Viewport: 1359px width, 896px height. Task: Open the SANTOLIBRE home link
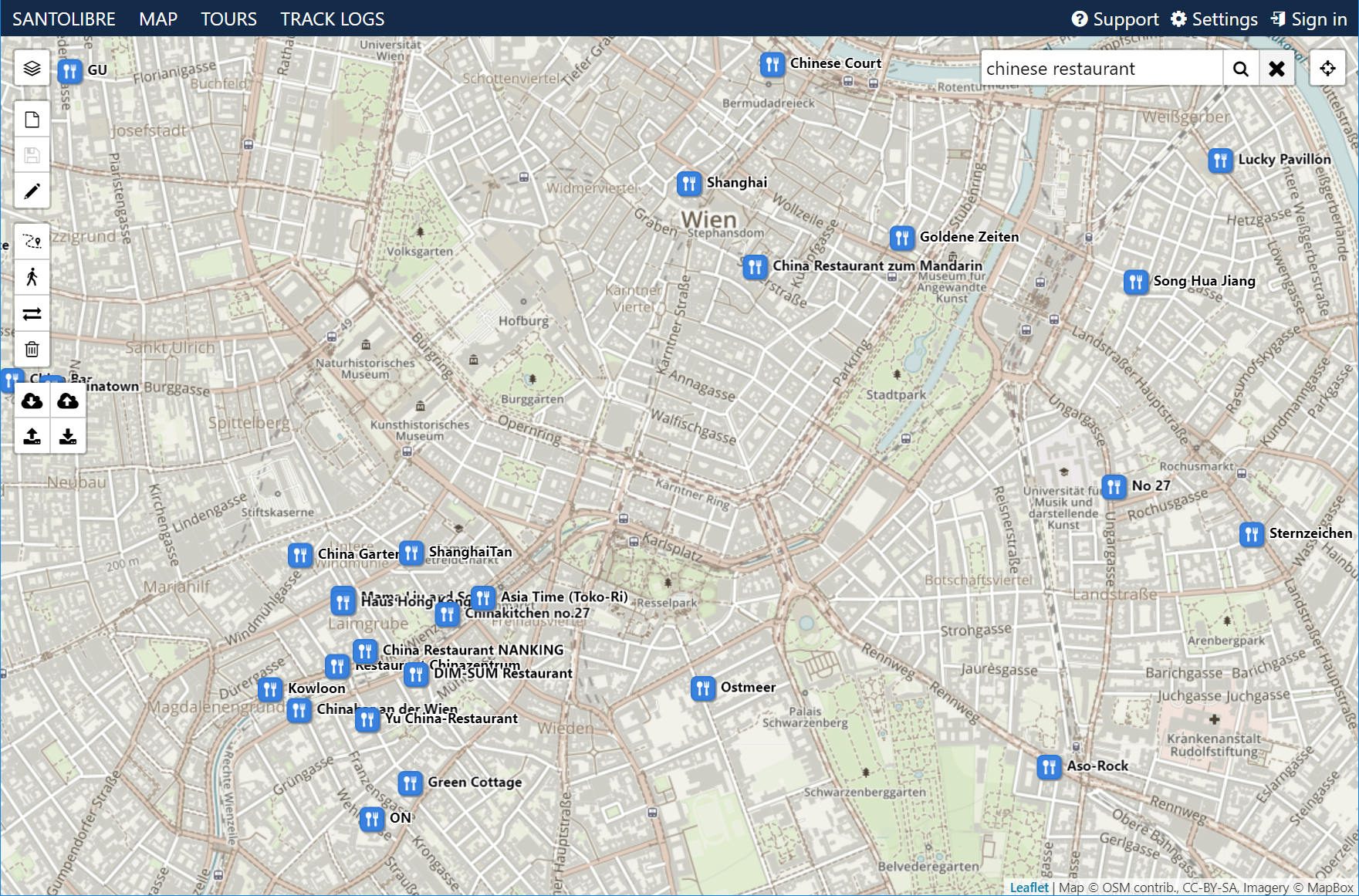pos(64,19)
